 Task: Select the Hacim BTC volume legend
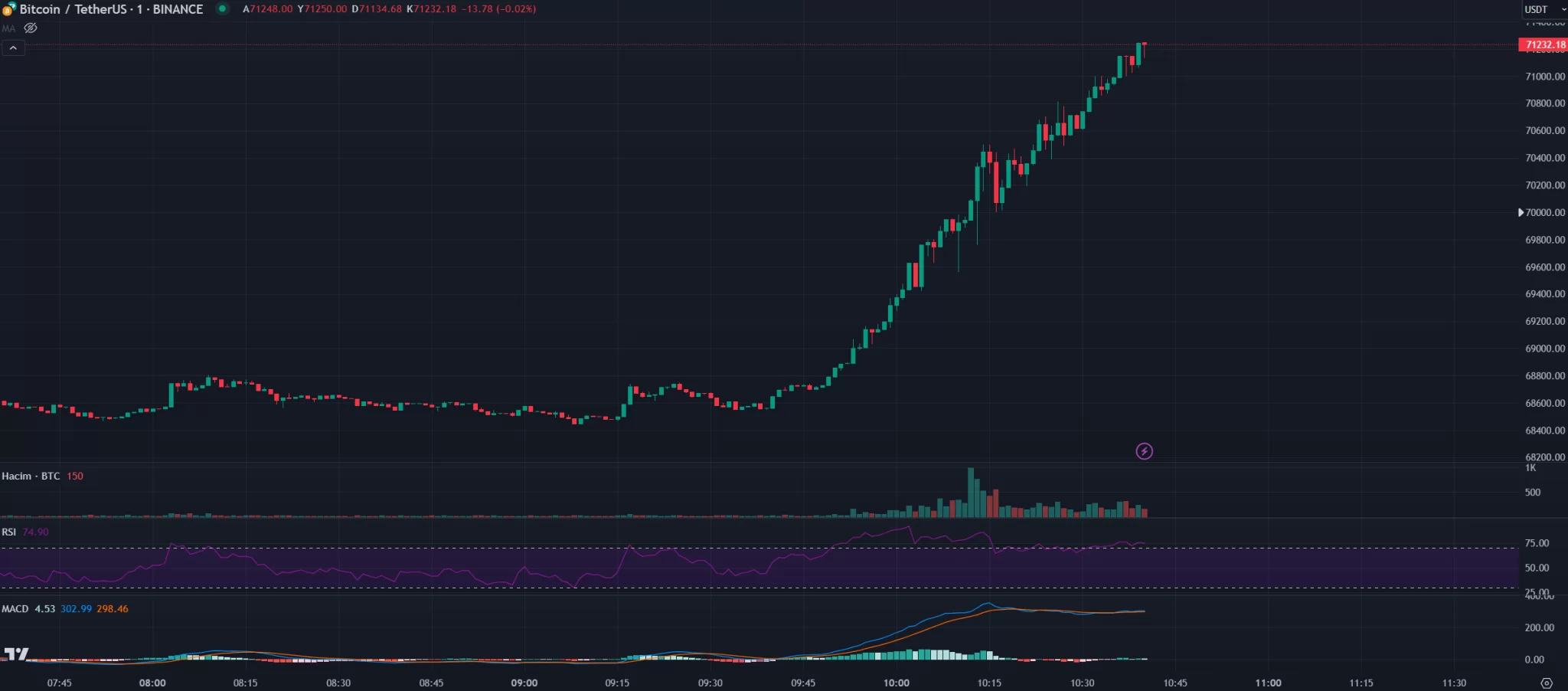point(31,476)
